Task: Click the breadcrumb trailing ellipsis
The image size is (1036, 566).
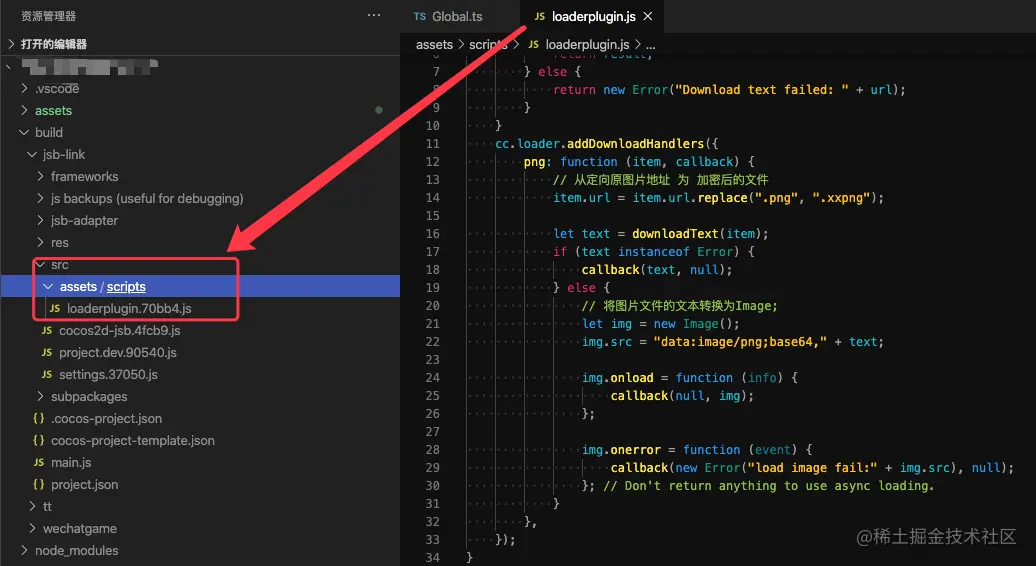Action: 650,46
